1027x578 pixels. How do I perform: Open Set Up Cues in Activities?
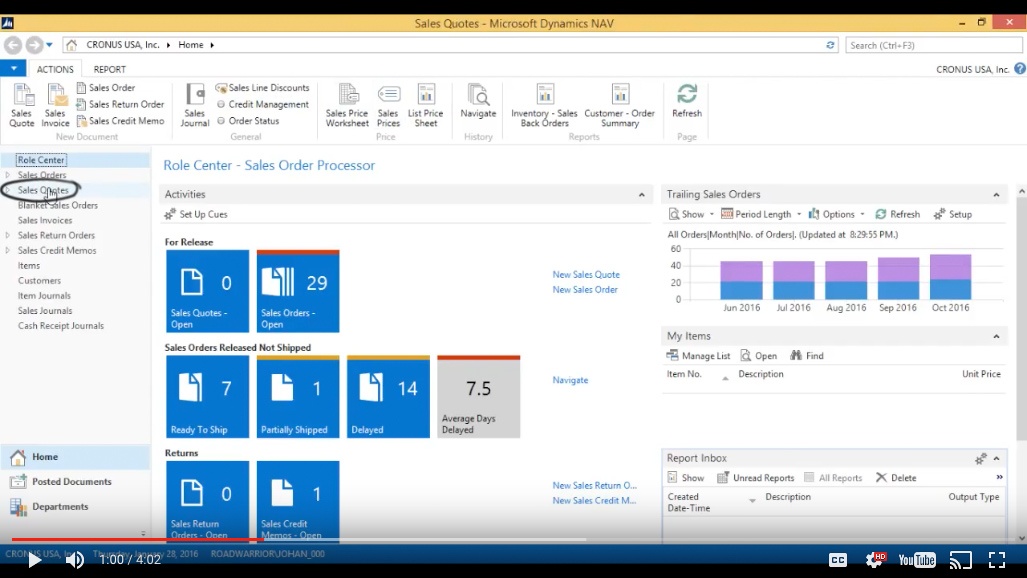tap(196, 214)
